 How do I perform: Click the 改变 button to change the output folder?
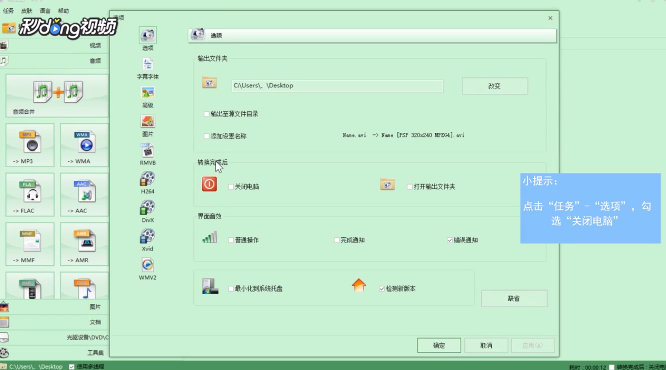tap(495, 86)
